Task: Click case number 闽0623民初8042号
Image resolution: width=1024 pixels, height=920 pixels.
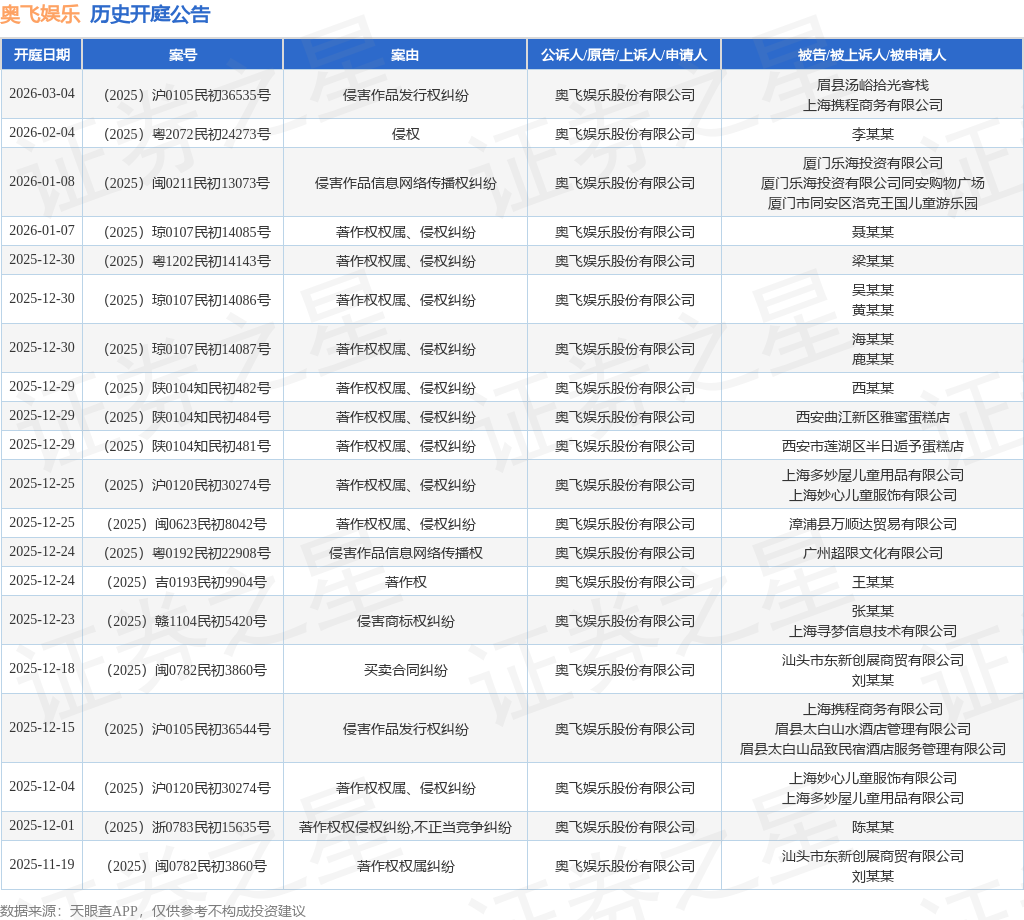Action: 187,524
